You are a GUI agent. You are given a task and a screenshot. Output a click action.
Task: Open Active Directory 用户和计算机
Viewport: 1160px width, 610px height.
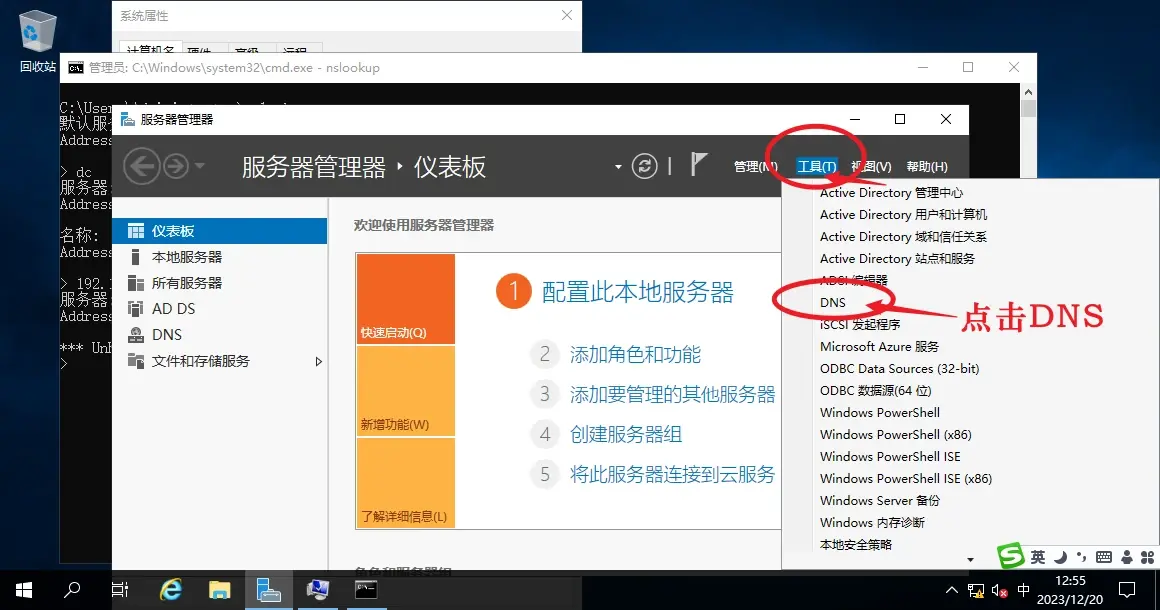pos(903,214)
